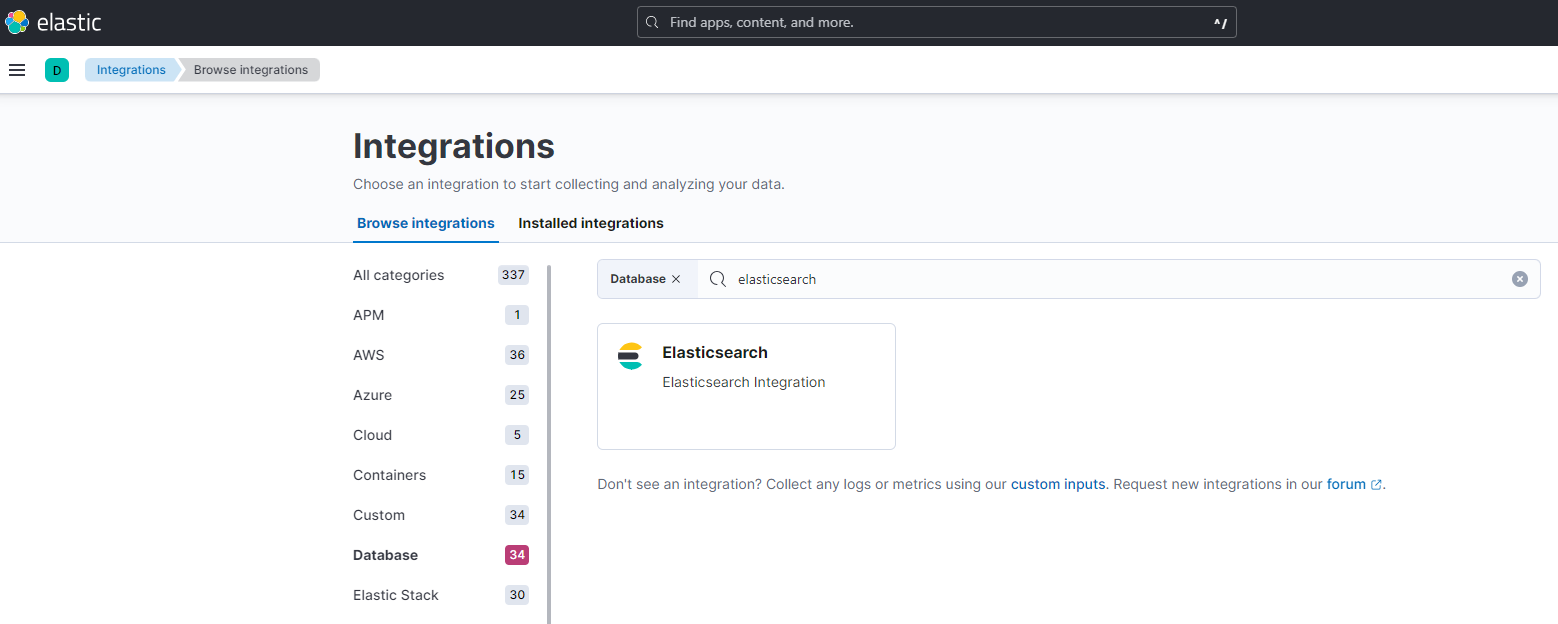Viewport: 1558px width, 624px height.
Task: Click the 337 count badge
Action: point(513,275)
